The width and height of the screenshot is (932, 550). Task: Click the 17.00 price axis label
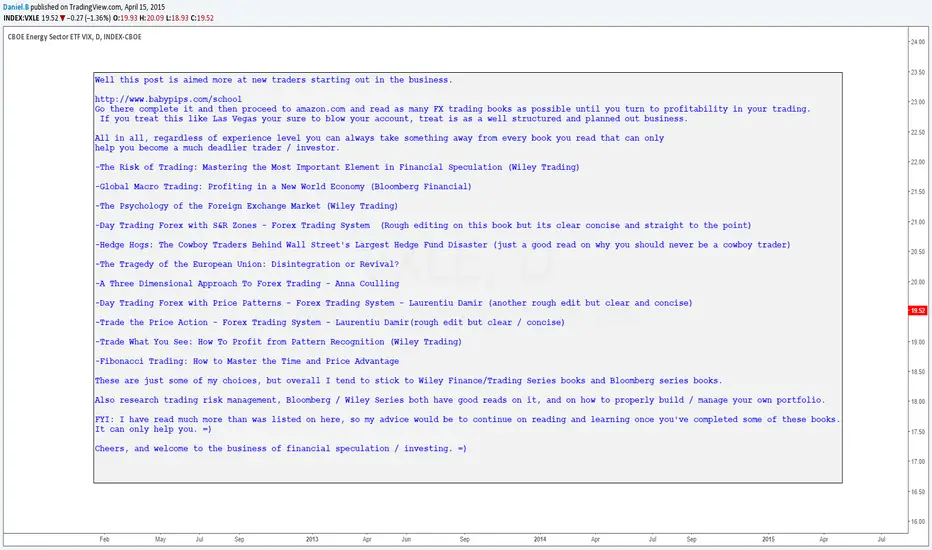(x=918, y=461)
